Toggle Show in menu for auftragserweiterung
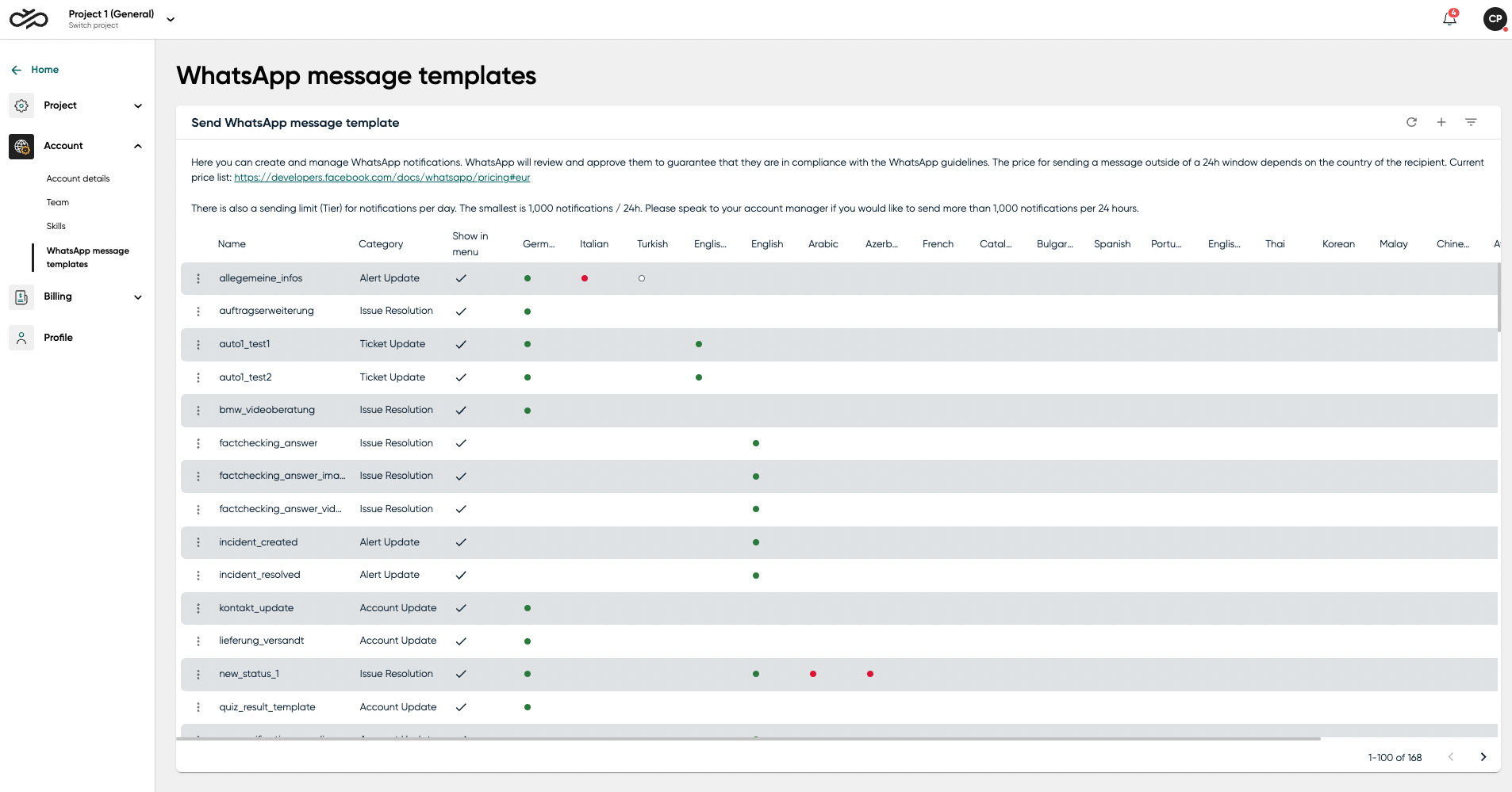The height and width of the screenshot is (792, 1512). [461, 312]
